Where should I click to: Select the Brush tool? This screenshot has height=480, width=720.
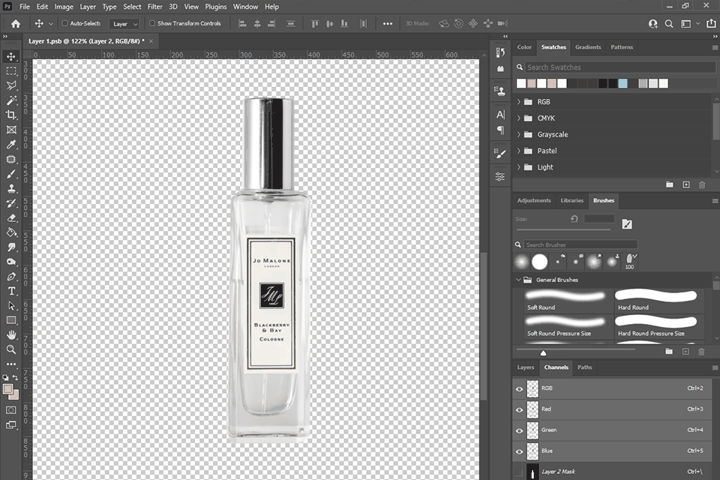pyautogui.click(x=11, y=174)
